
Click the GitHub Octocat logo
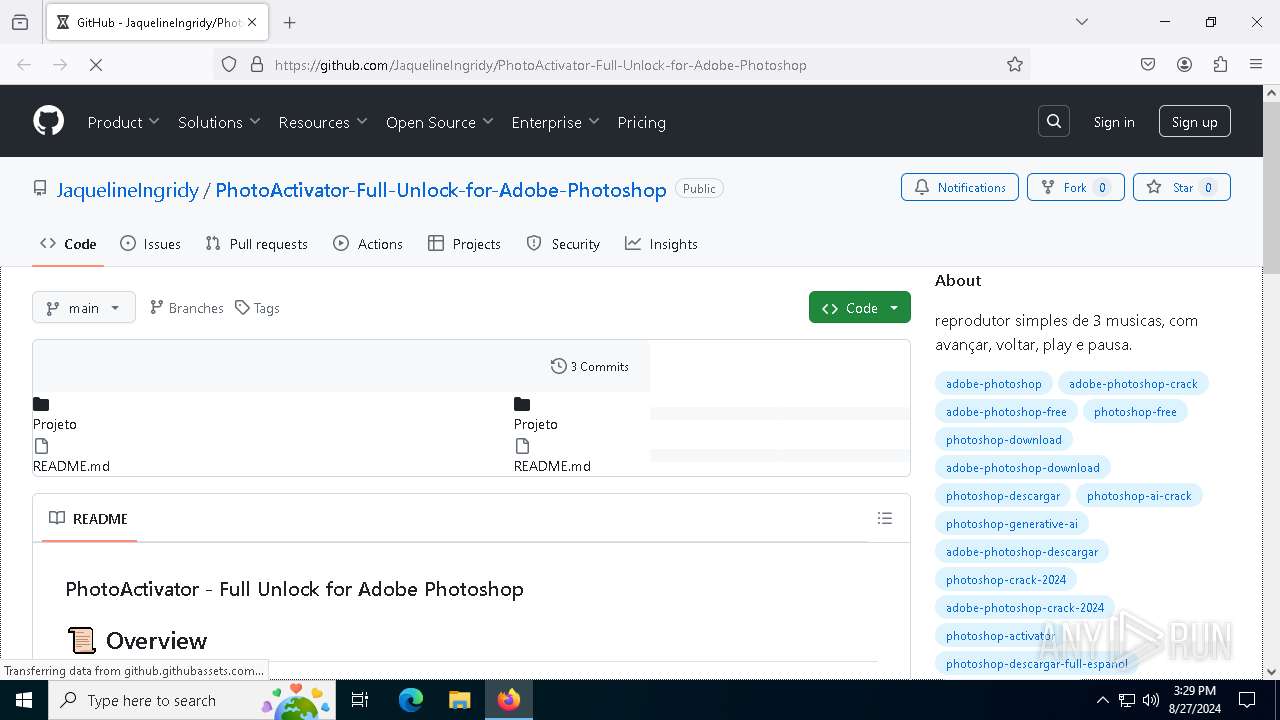(x=48, y=121)
